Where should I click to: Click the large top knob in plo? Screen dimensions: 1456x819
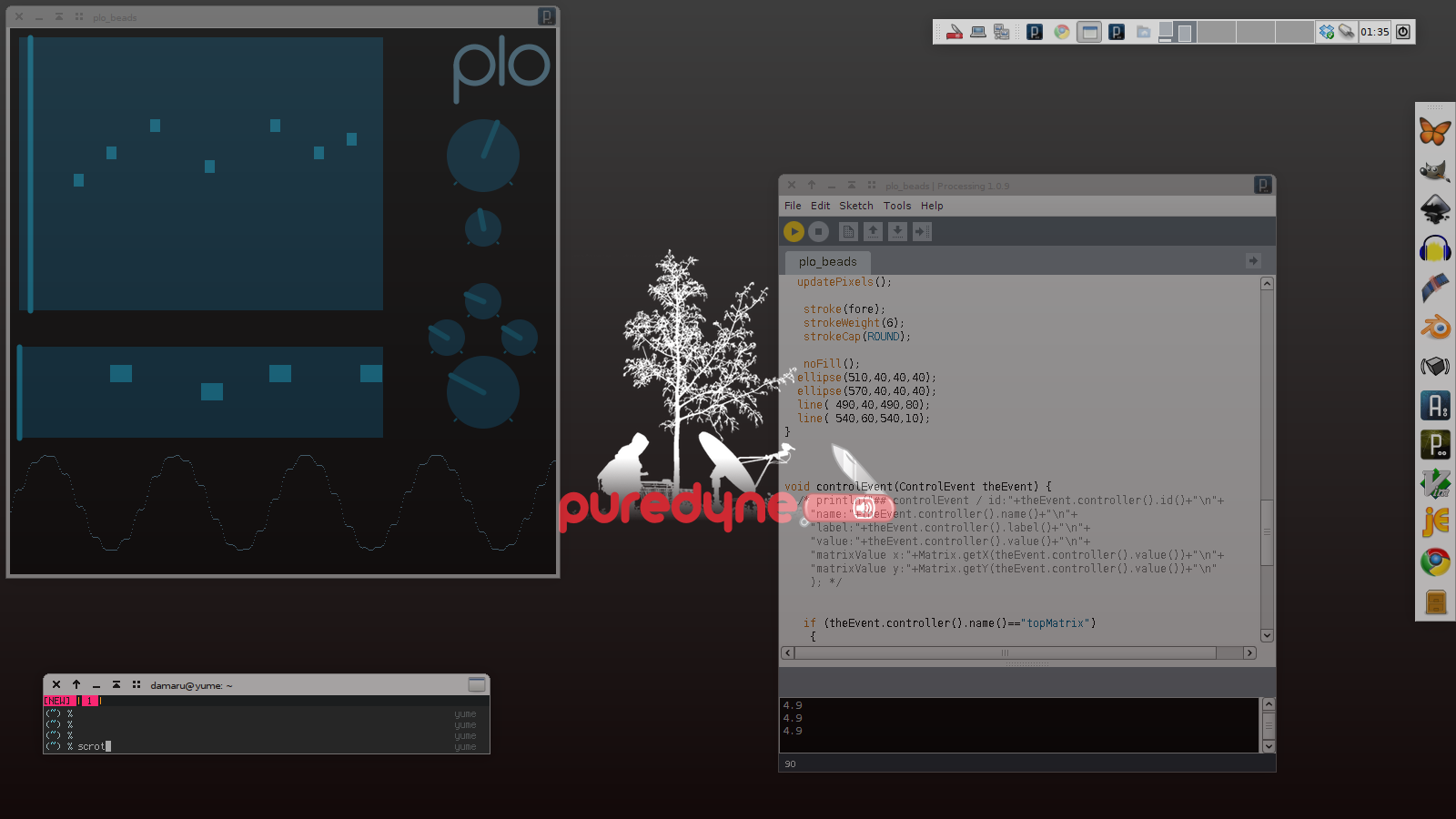pos(483,156)
